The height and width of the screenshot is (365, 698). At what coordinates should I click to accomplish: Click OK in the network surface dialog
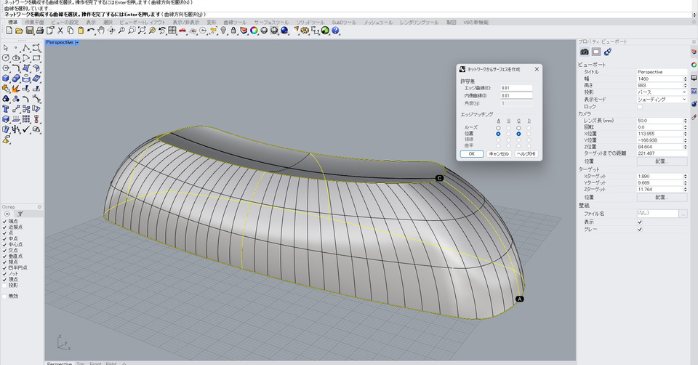pyautogui.click(x=471, y=154)
